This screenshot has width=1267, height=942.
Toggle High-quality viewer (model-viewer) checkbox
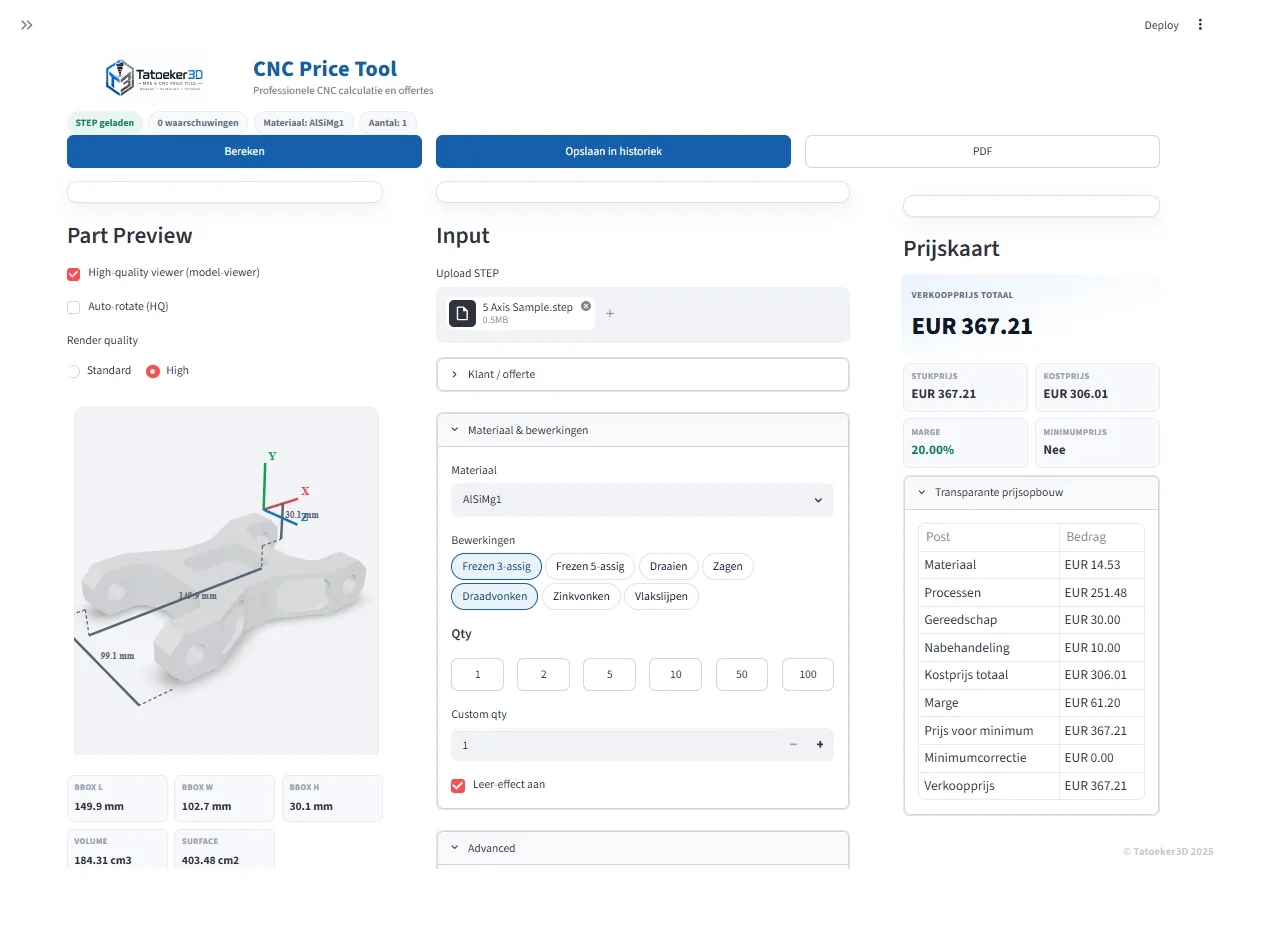coord(74,273)
